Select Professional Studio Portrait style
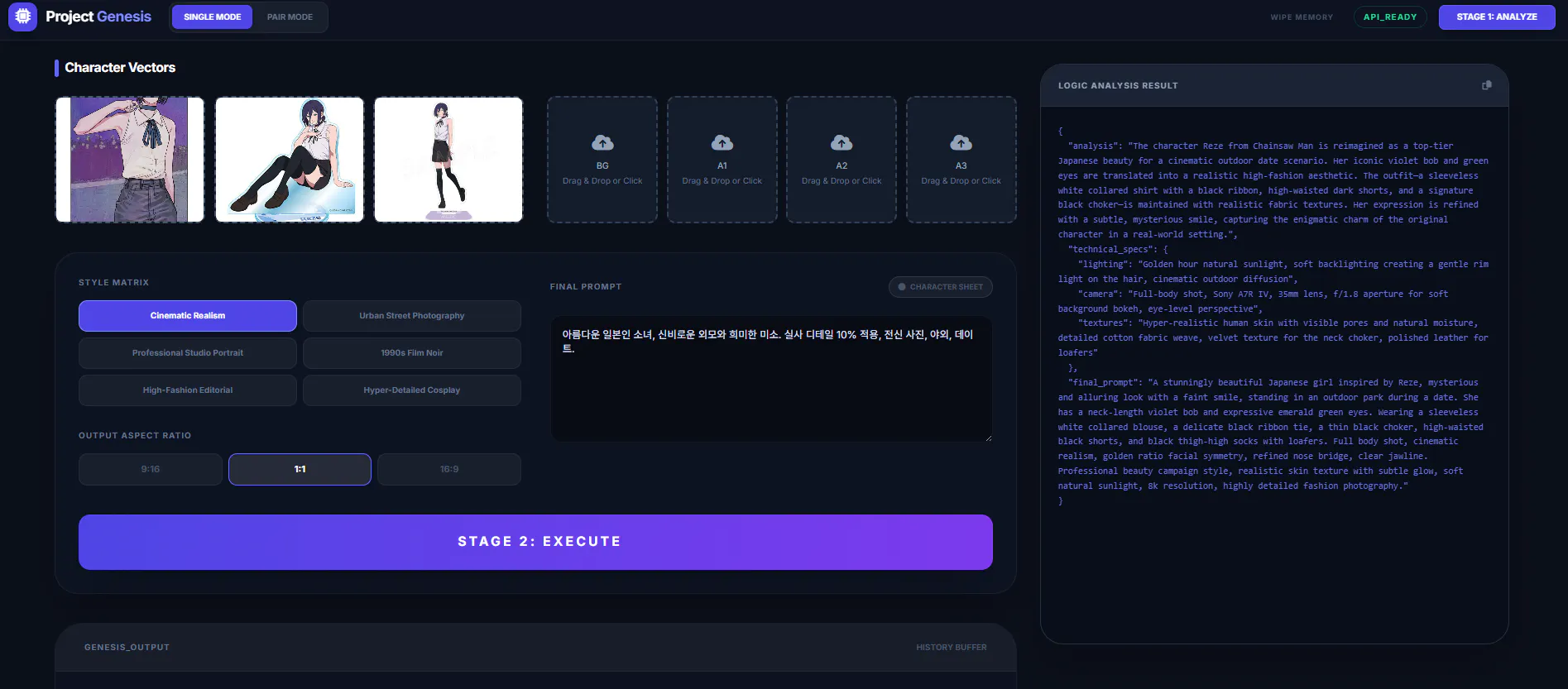 188,353
